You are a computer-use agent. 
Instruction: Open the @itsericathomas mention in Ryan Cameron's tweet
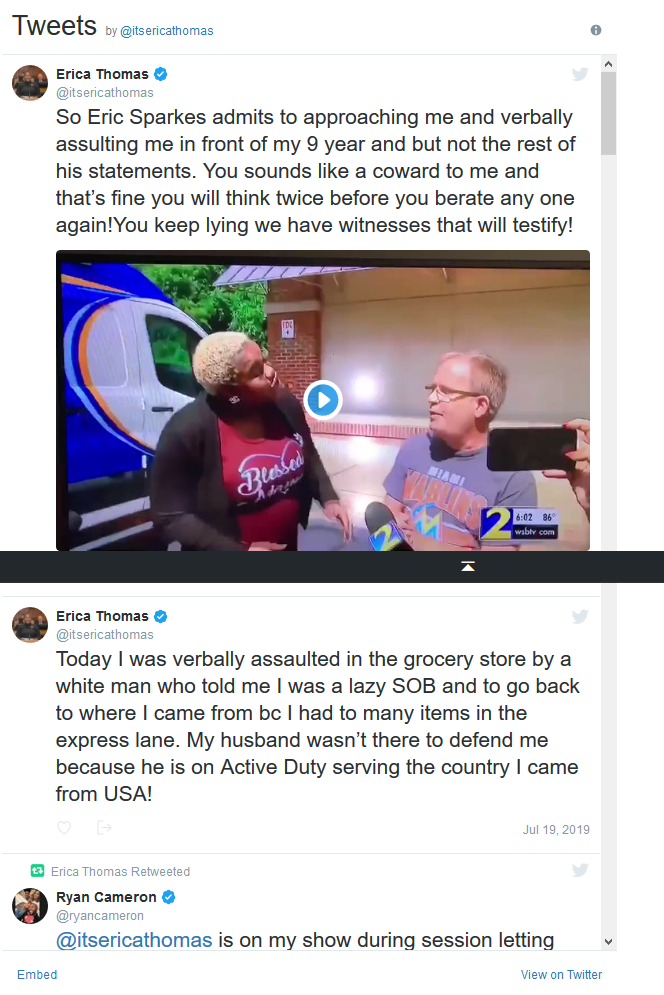(x=134, y=940)
